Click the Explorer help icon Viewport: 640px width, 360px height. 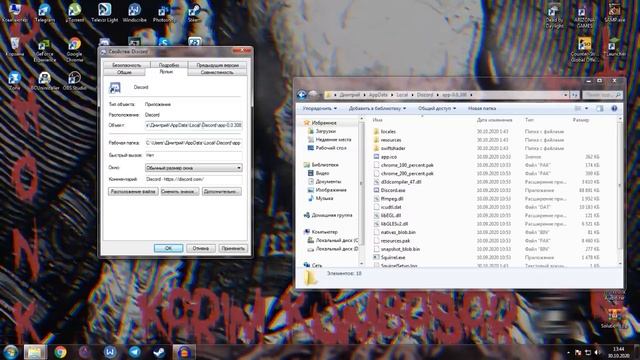614,108
